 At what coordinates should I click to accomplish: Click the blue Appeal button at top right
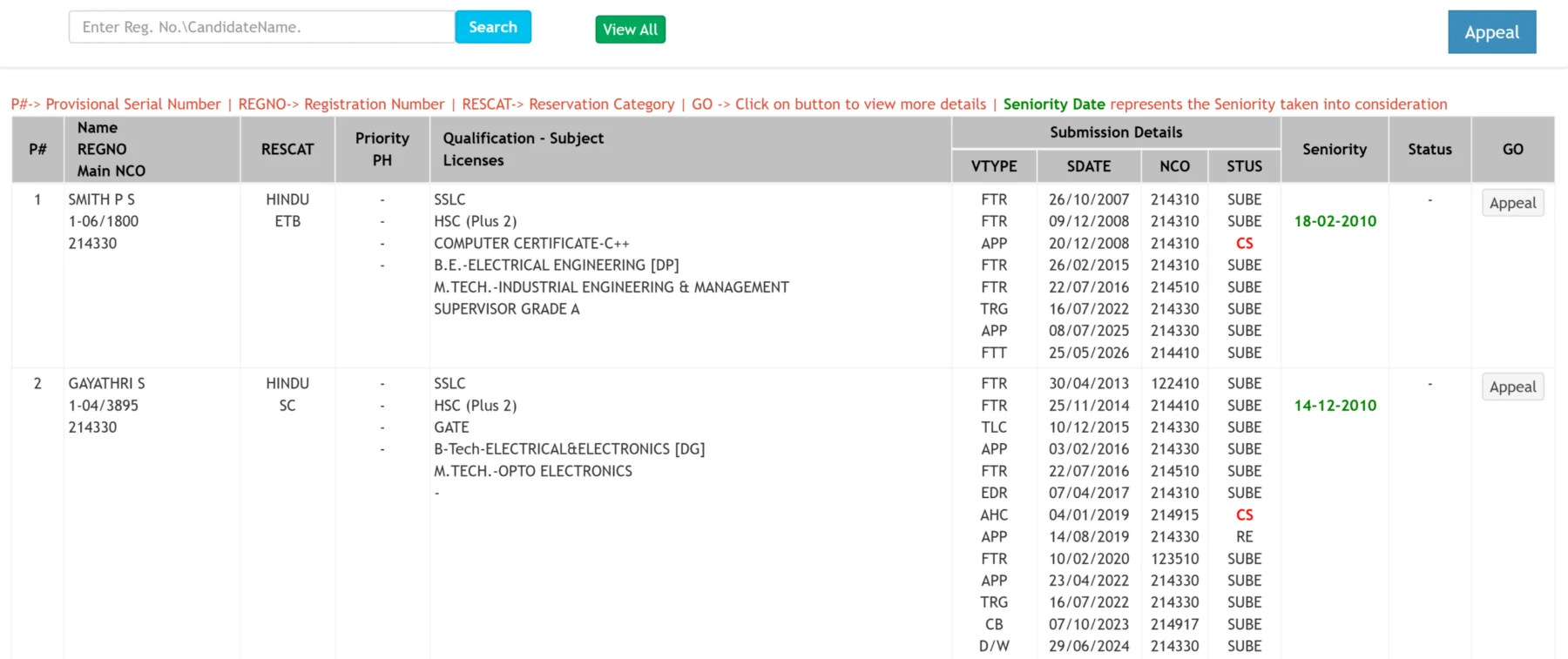[x=1492, y=32]
